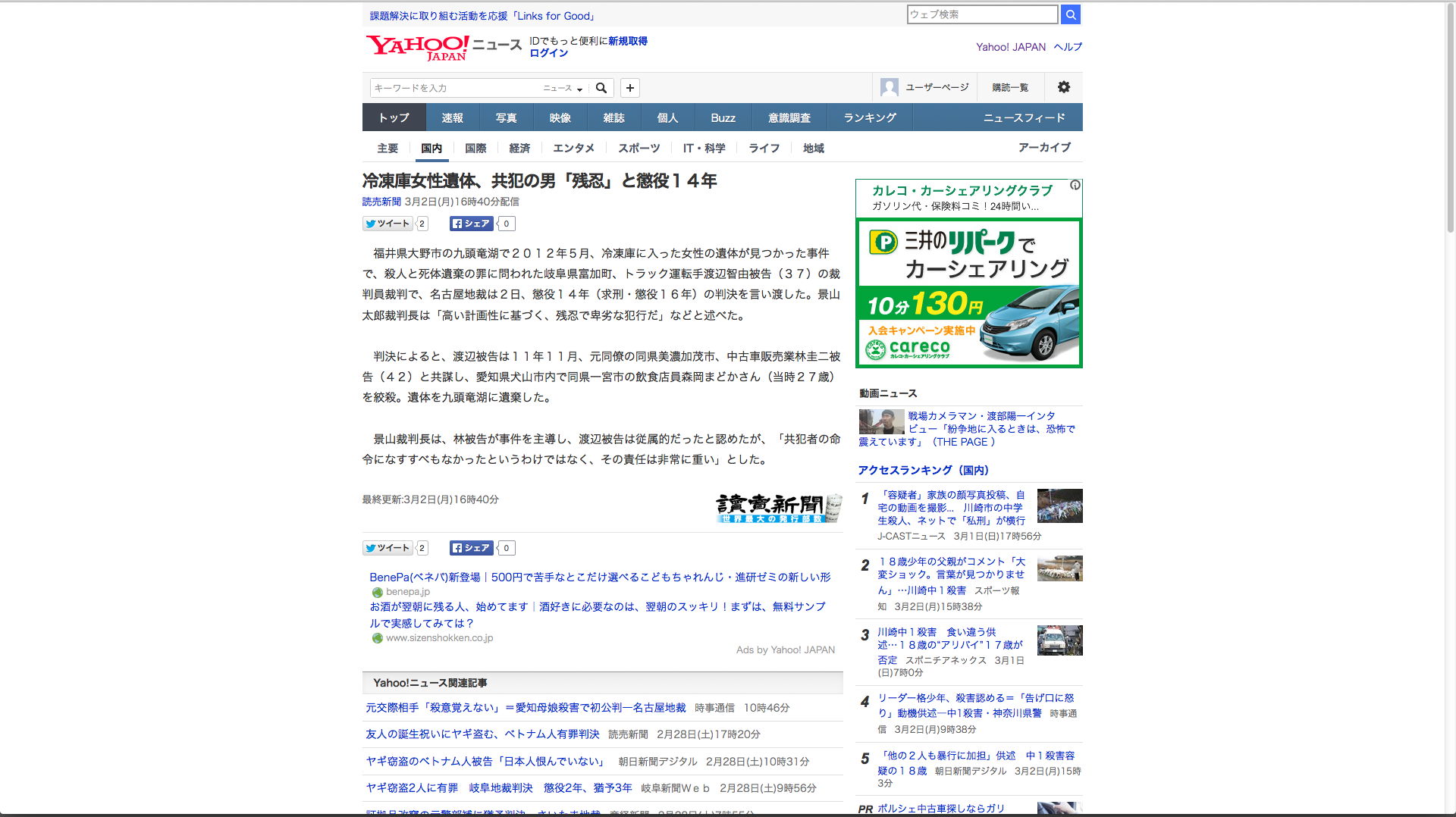The image size is (1456, 817).
Task: Select the スポーツ category tab
Action: point(639,149)
